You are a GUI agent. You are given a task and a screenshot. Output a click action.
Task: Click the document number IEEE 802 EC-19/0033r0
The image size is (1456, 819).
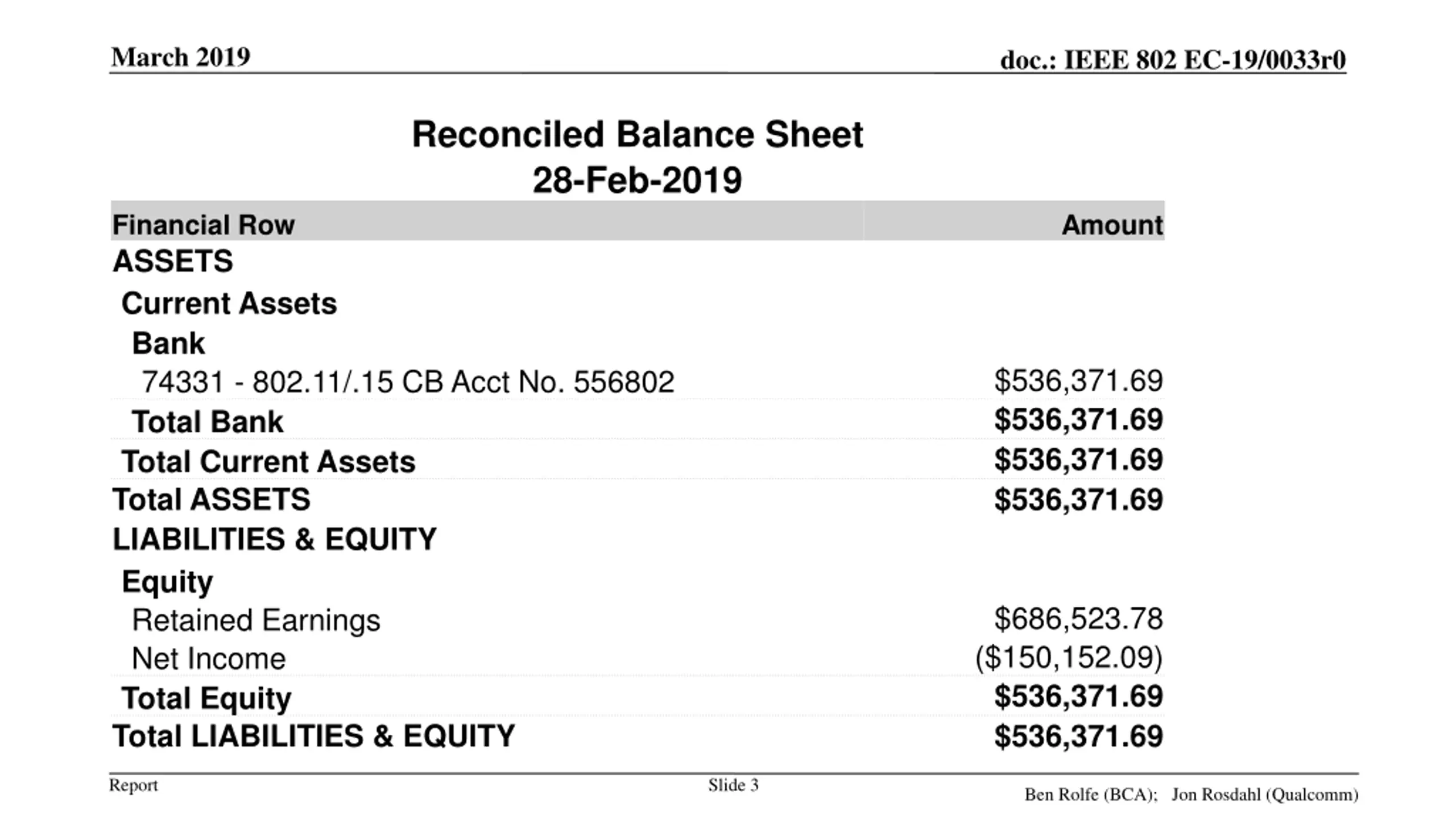point(1173,60)
